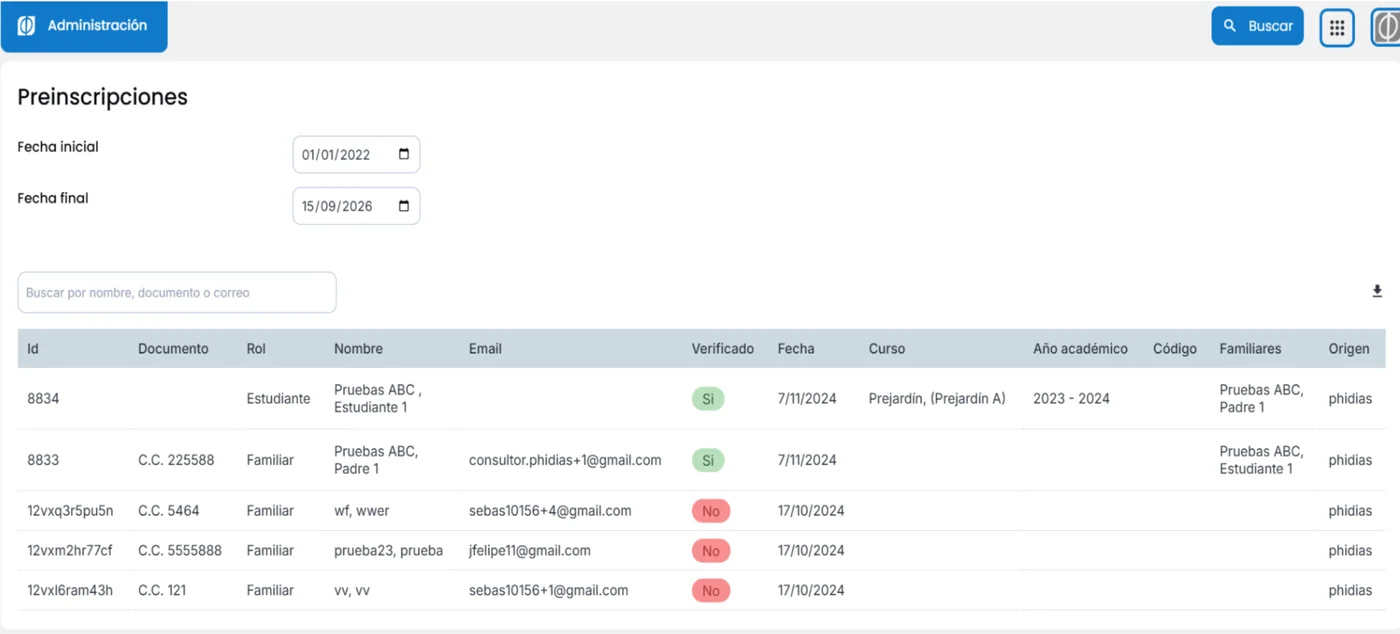
Task: Click the No badge for prueba23, prueba
Action: (x=711, y=551)
